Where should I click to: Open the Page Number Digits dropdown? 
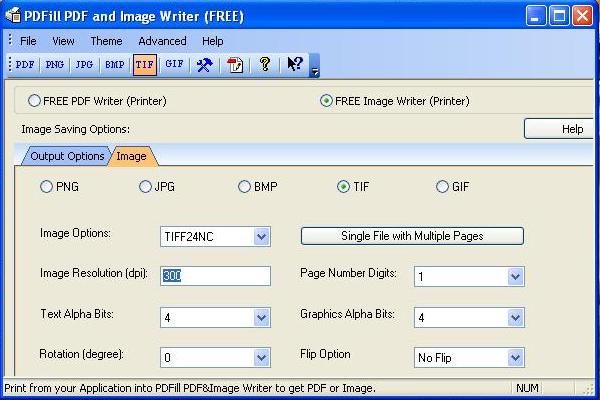tap(515, 276)
